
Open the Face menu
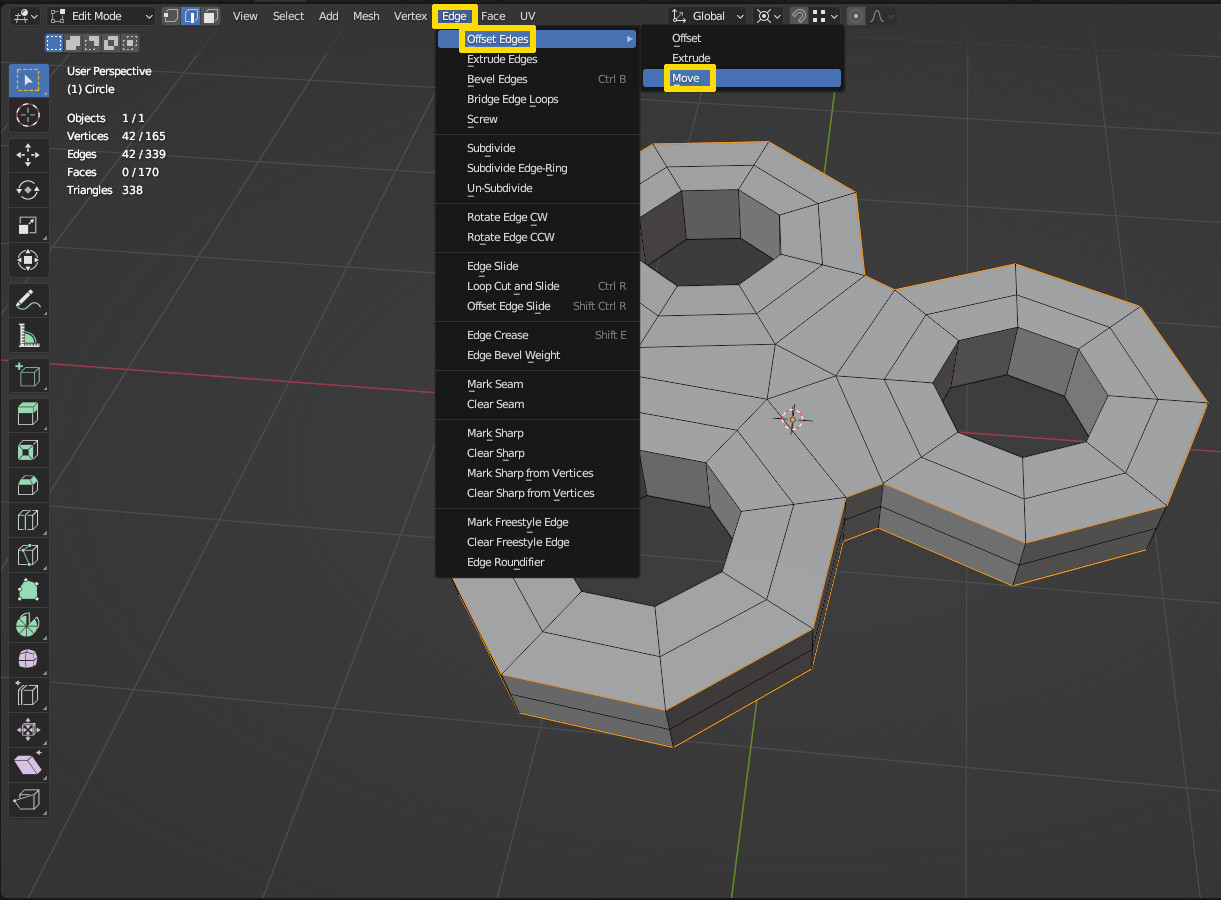(493, 15)
